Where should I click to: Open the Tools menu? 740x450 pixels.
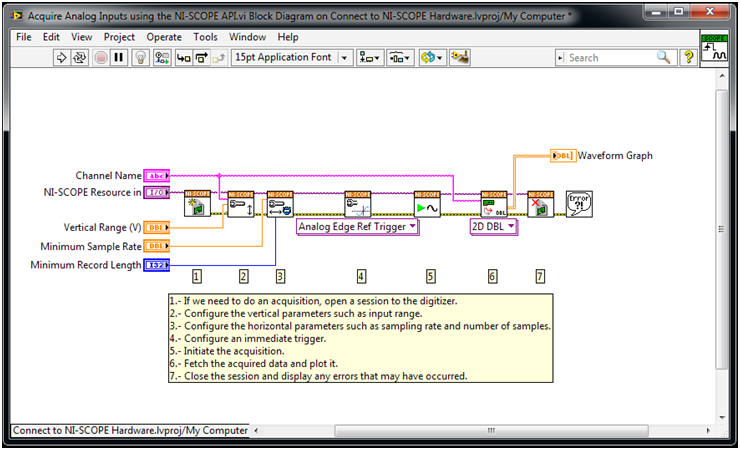(x=205, y=37)
